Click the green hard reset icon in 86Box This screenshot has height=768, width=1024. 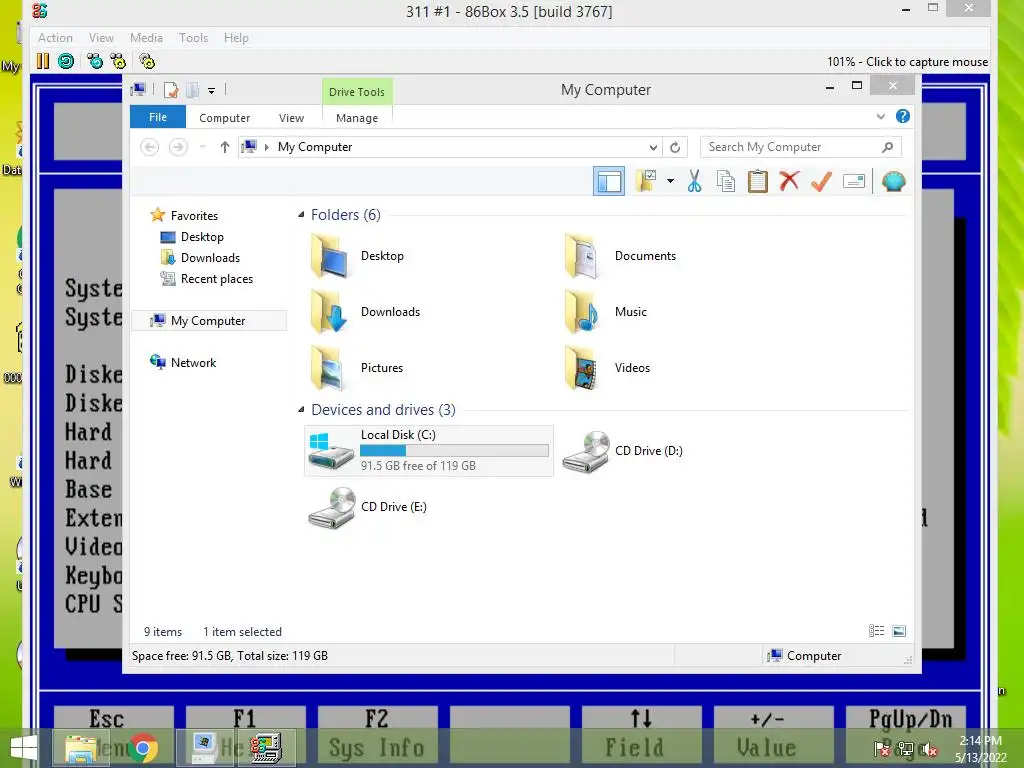pyautogui.click(x=66, y=61)
